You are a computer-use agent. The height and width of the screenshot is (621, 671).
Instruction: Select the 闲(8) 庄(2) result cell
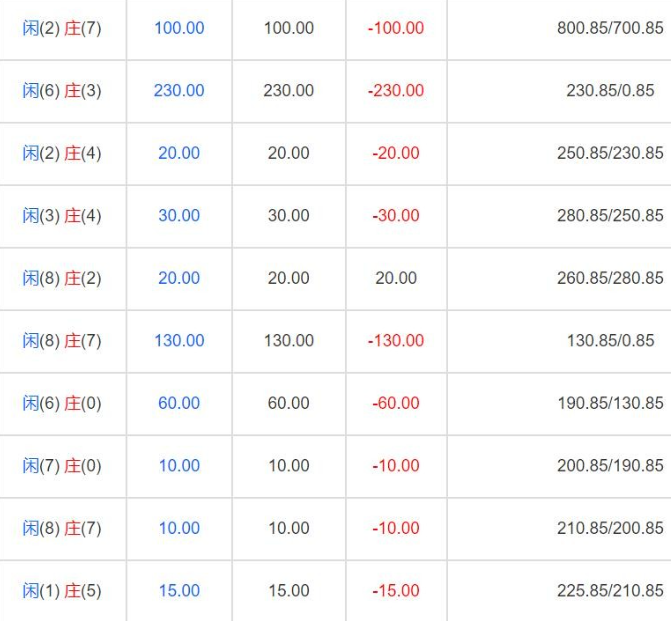(62, 278)
